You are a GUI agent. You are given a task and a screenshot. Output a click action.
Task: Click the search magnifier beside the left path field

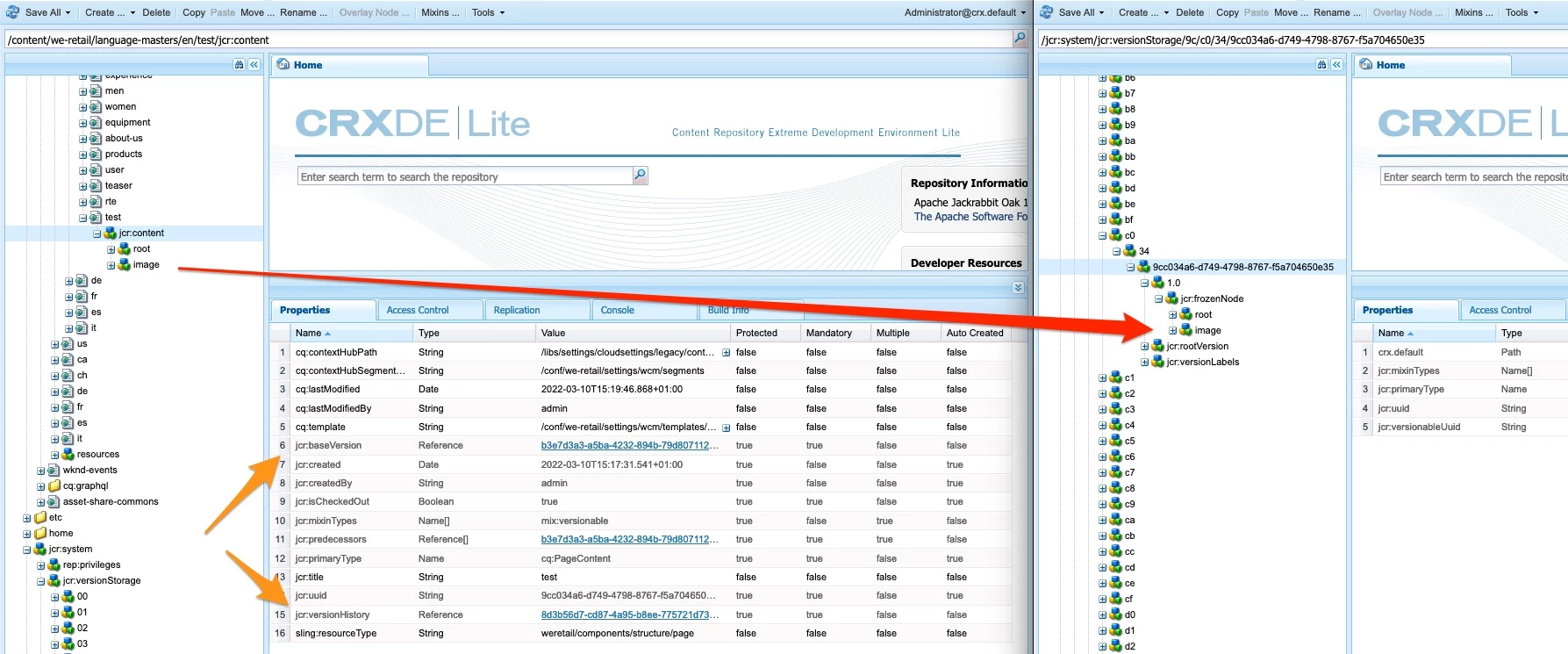[1020, 39]
